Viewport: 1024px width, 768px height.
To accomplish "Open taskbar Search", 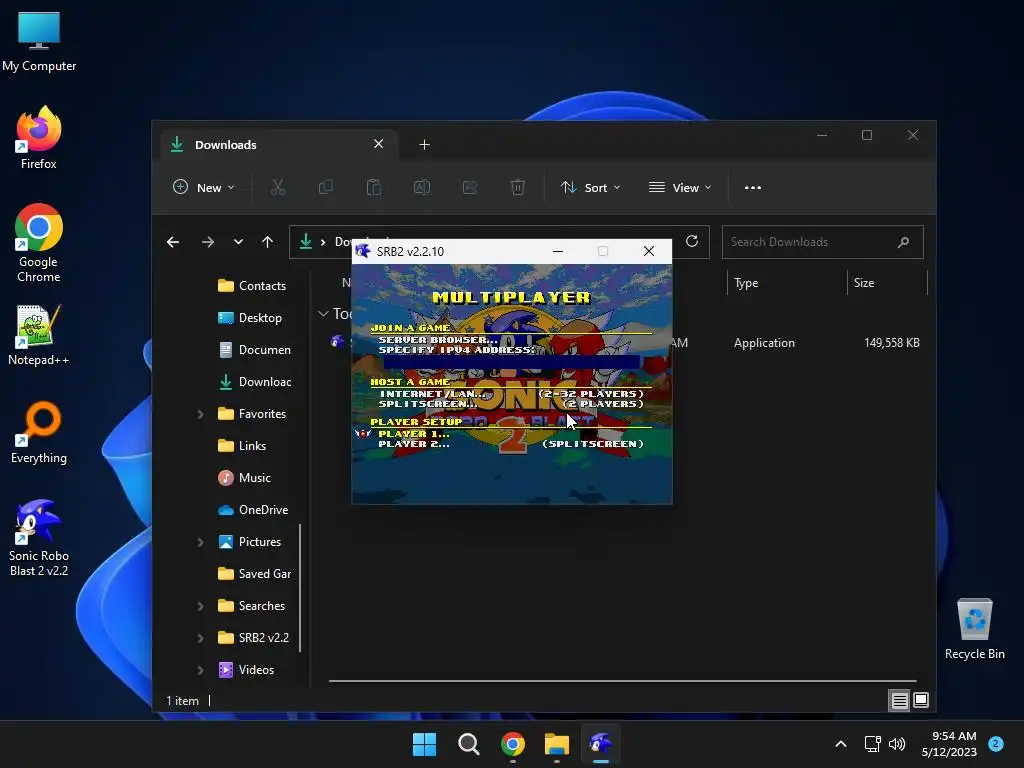I will (468, 744).
